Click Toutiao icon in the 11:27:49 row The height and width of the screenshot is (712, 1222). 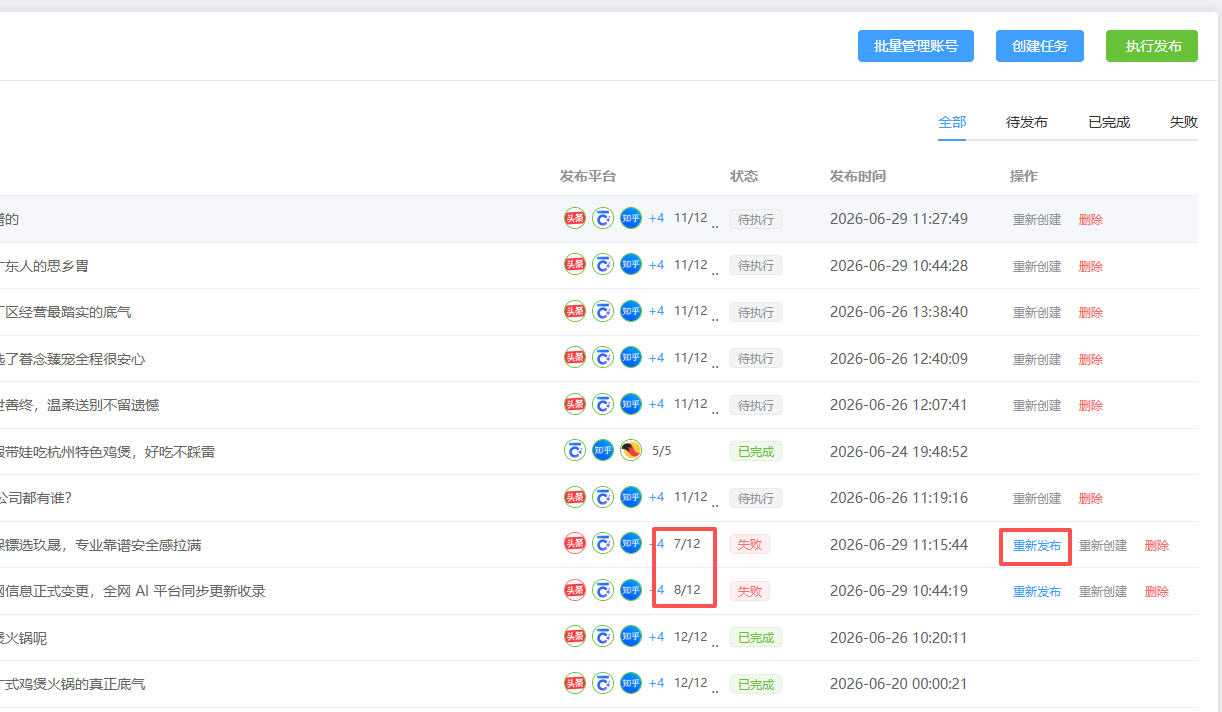coord(575,218)
